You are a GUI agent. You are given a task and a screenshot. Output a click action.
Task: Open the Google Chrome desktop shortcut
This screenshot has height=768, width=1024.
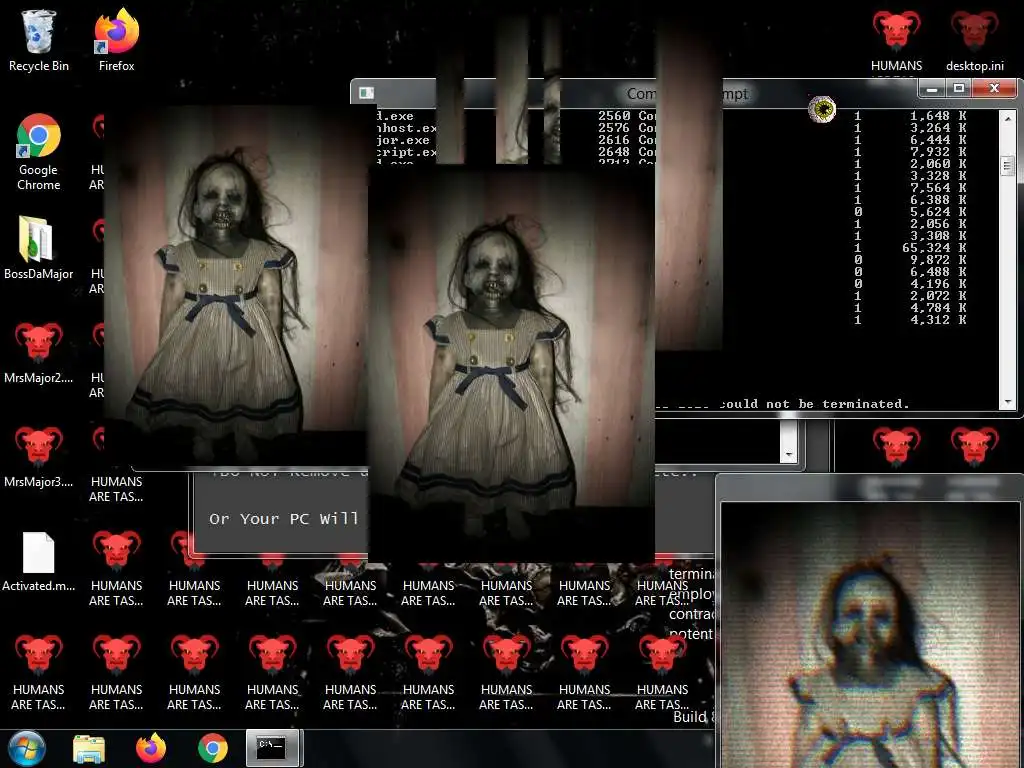point(39,152)
